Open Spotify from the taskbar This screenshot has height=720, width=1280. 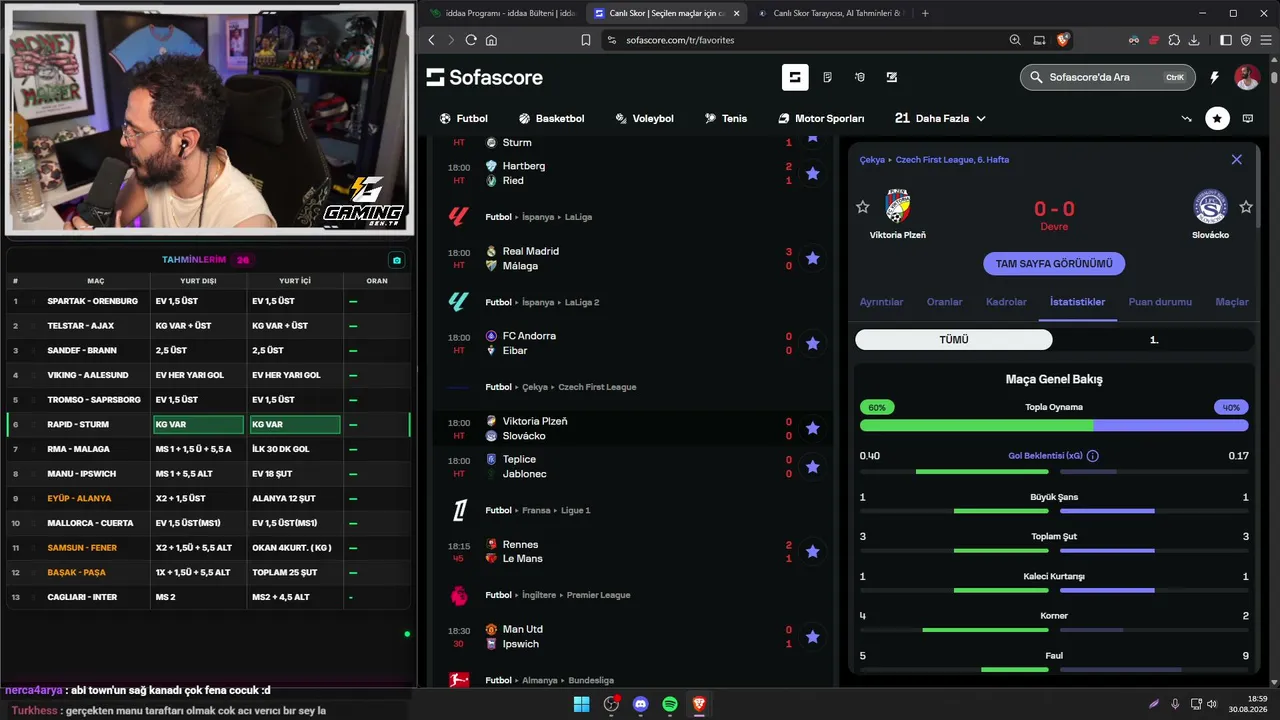[670, 704]
